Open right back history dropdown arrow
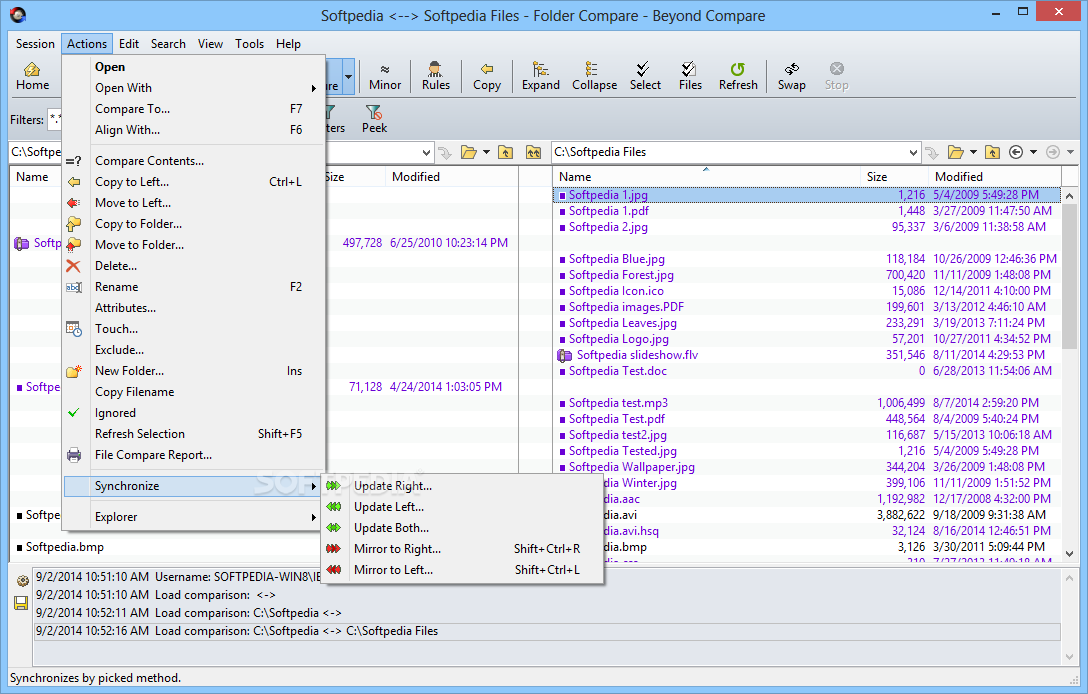Viewport: 1088px width, 694px height. pyautogui.click(x=1033, y=152)
